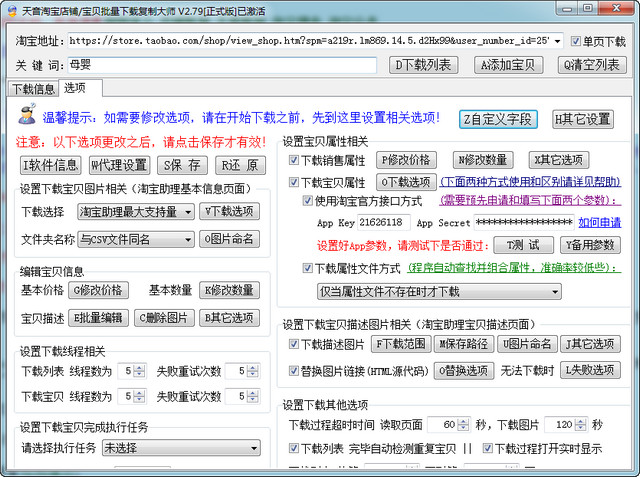640x477 pixels.
Task: Select the 选项 tab
Action: click(75, 88)
